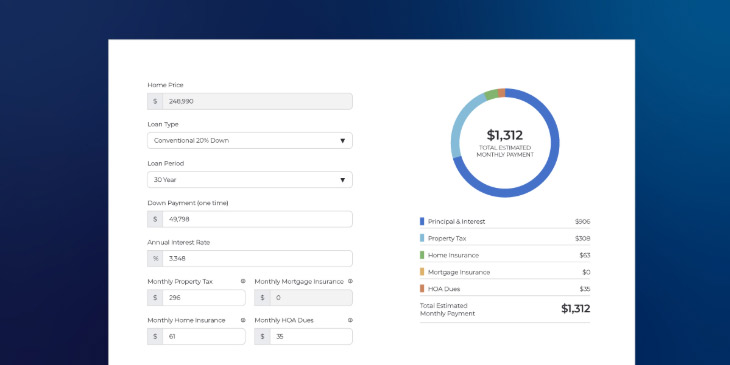The height and width of the screenshot is (365, 730).
Task: Click the Loan Type label
Action: click(x=163, y=124)
